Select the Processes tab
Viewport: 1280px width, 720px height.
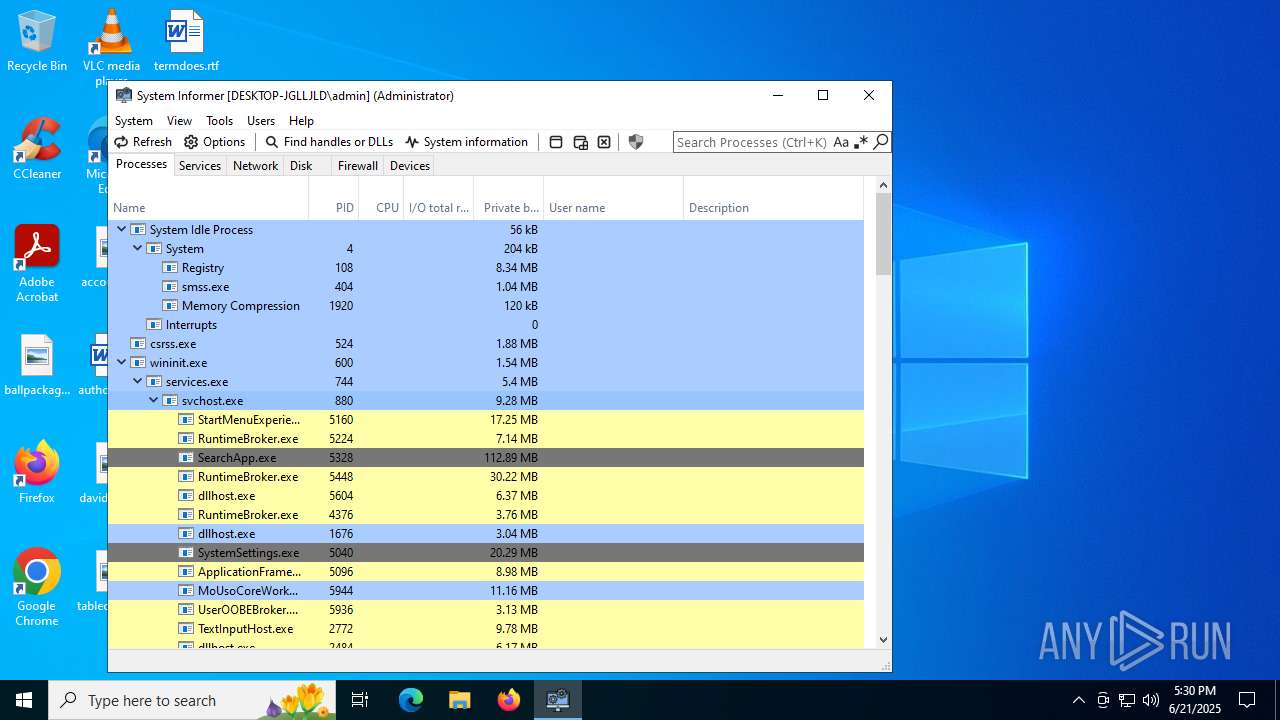141,164
